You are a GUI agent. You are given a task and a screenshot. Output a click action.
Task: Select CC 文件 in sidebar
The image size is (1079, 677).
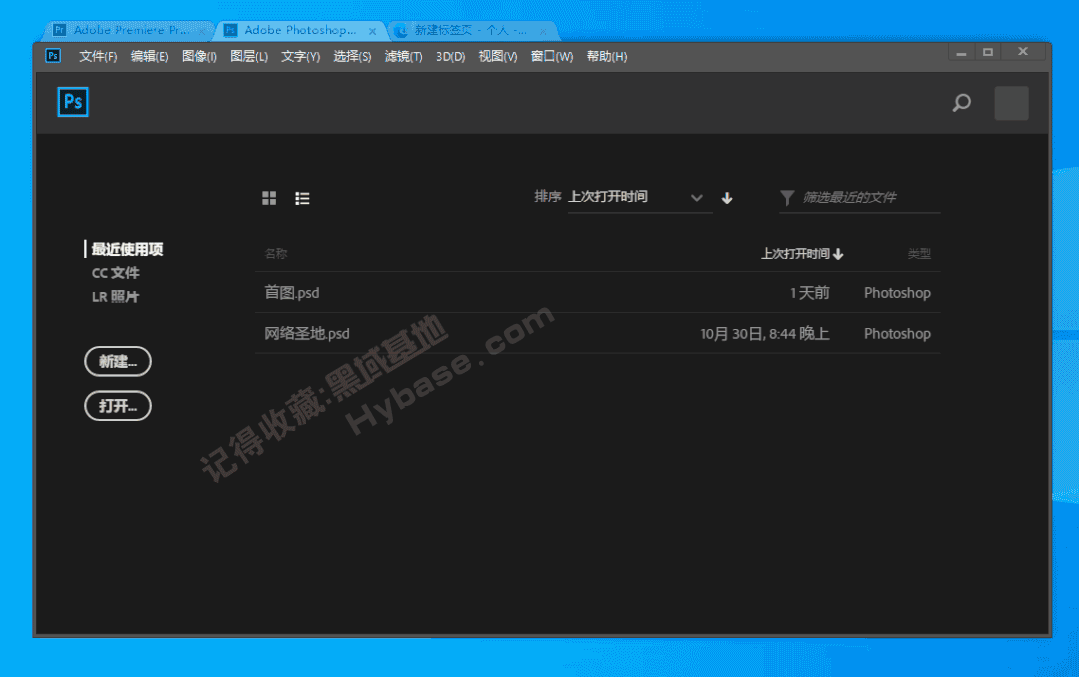click(116, 273)
